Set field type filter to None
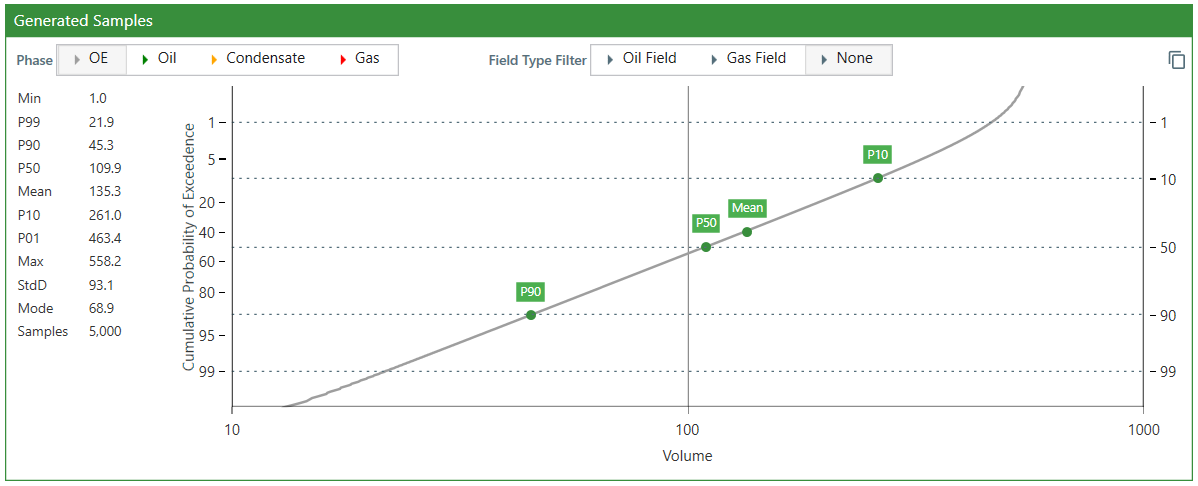 848,59
